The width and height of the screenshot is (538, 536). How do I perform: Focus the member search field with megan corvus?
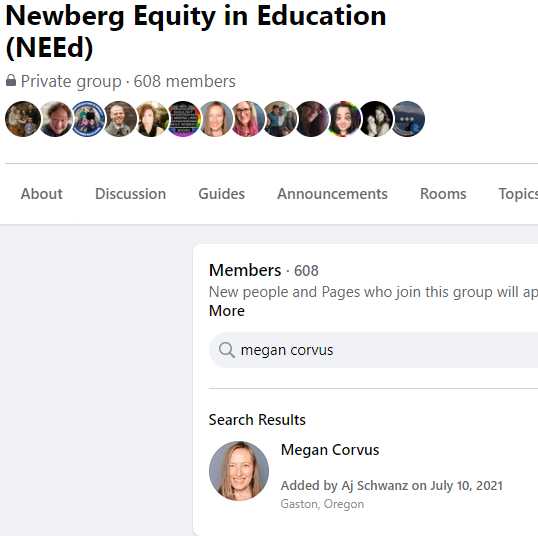(x=373, y=350)
